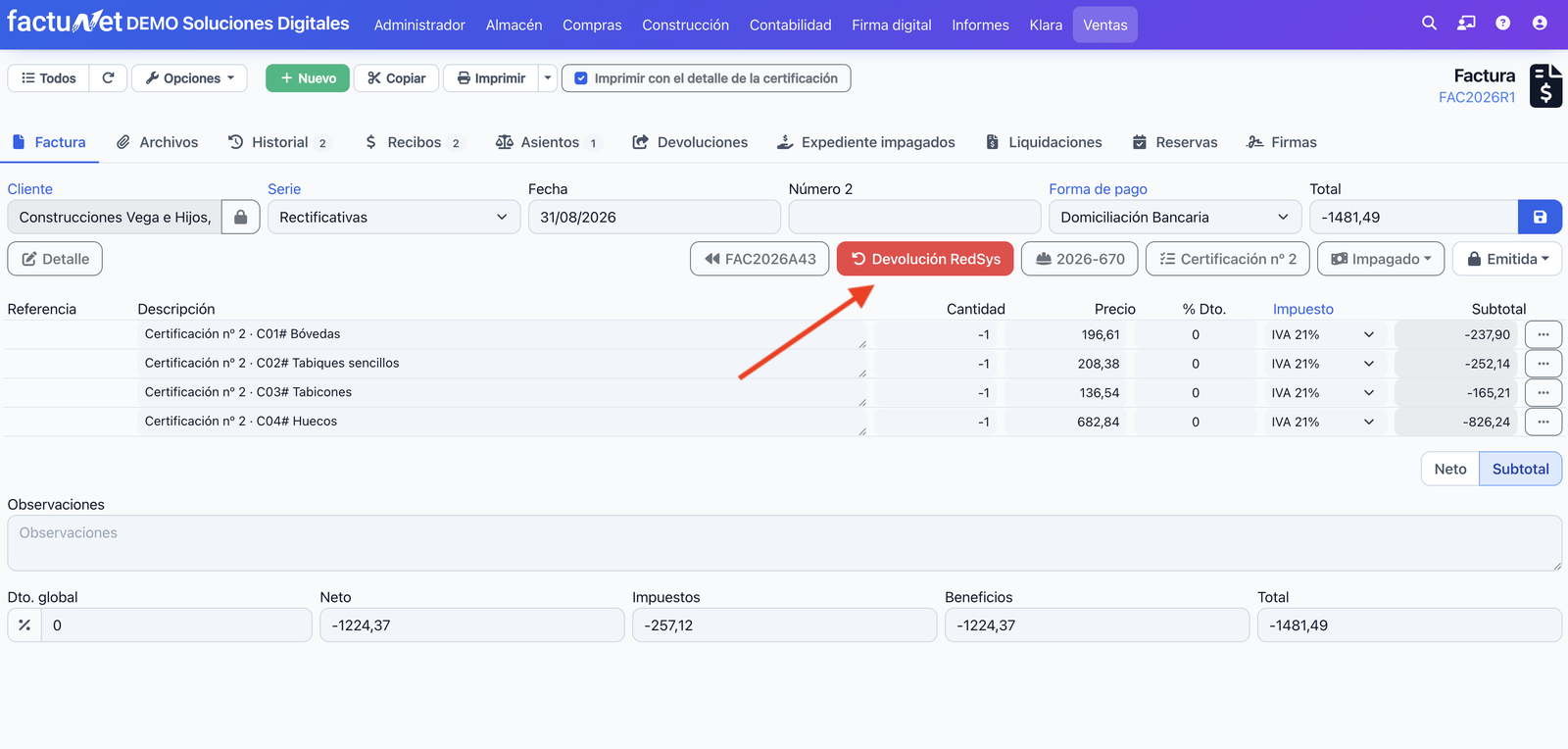Open the Construcción menu

coord(685,25)
